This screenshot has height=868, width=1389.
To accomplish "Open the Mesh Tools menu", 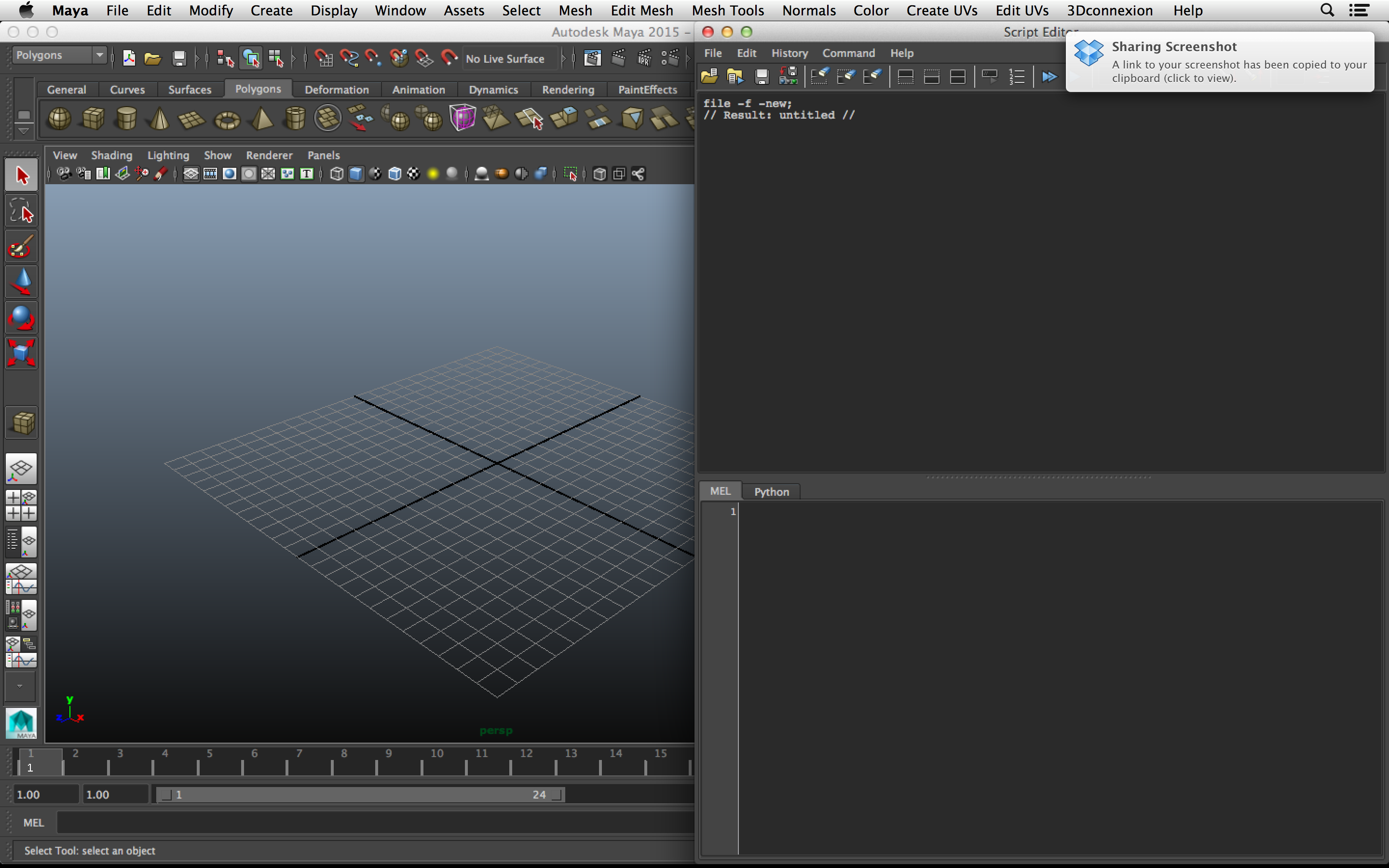I will [727, 10].
